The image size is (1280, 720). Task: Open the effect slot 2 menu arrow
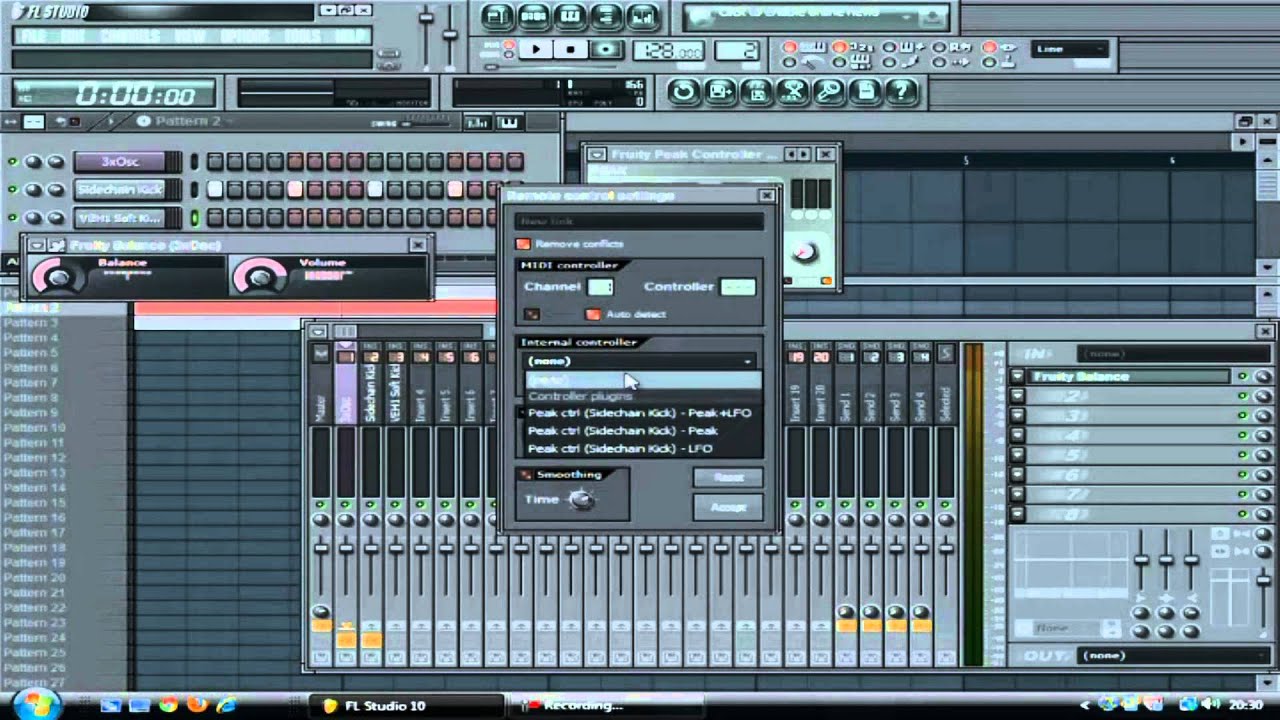pyautogui.click(x=1017, y=396)
